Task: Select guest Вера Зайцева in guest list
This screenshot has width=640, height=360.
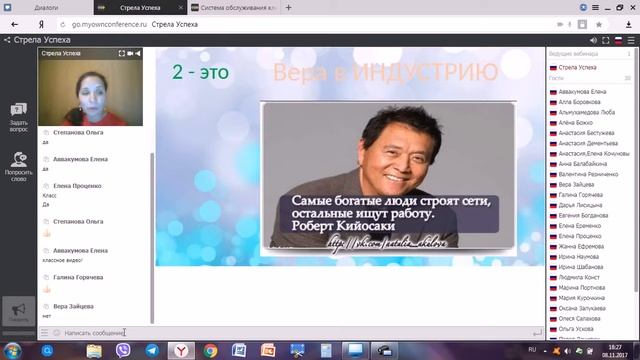Action: click(576, 184)
